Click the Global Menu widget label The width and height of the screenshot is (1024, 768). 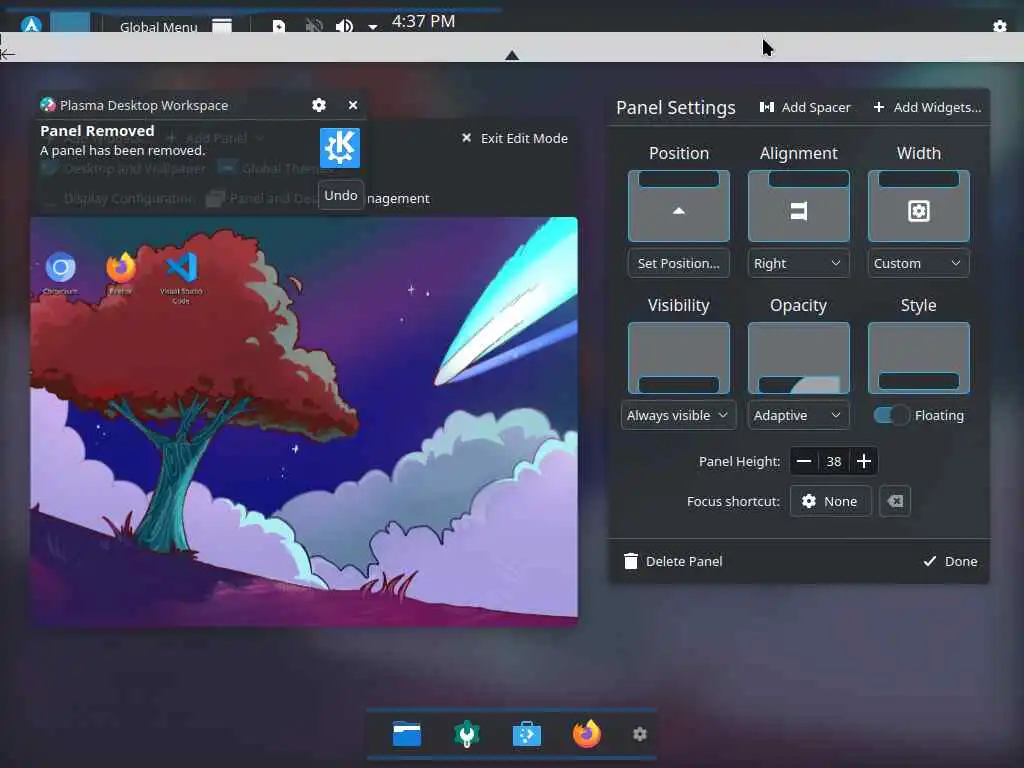click(x=159, y=27)
